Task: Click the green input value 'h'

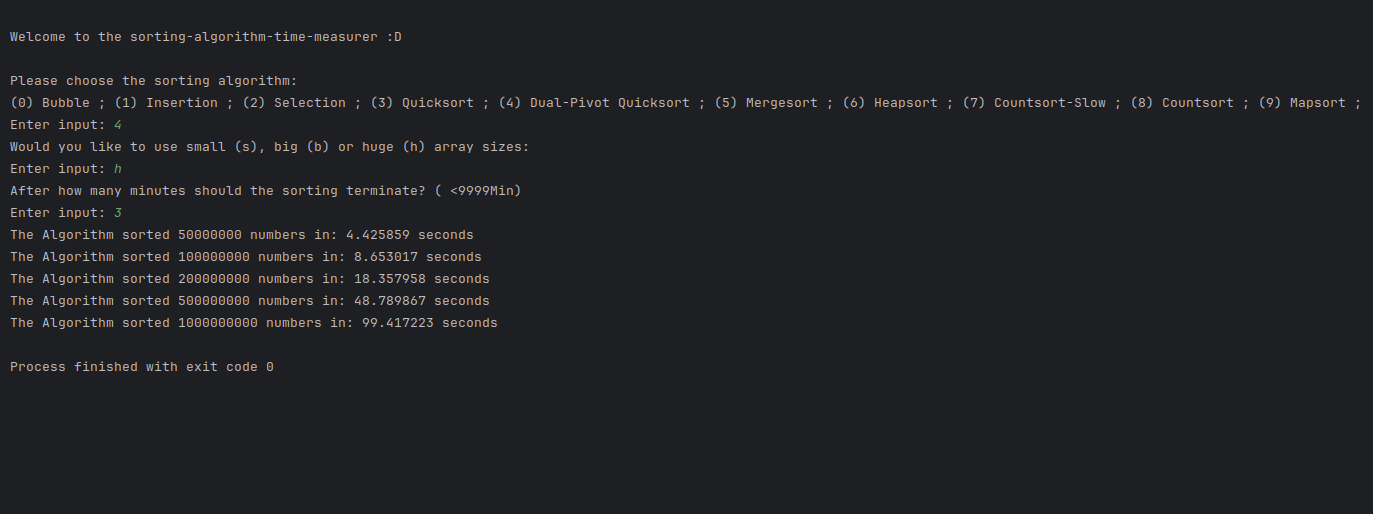Action: tap(118, 169)
